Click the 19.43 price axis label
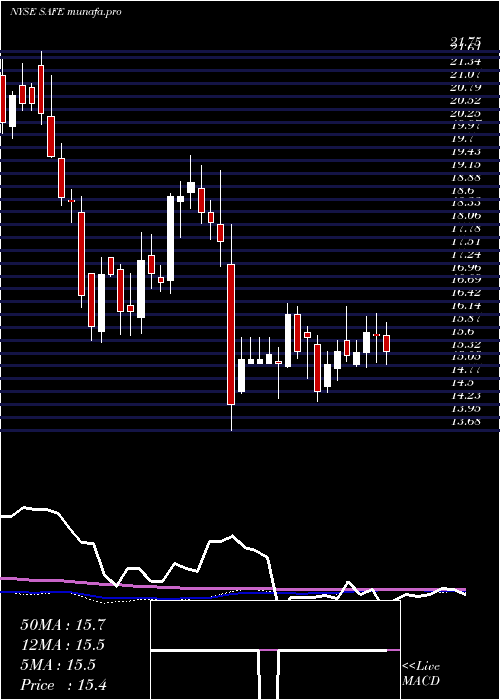Image resolution: width=500 pixels, height=700 pixels. 465,152
